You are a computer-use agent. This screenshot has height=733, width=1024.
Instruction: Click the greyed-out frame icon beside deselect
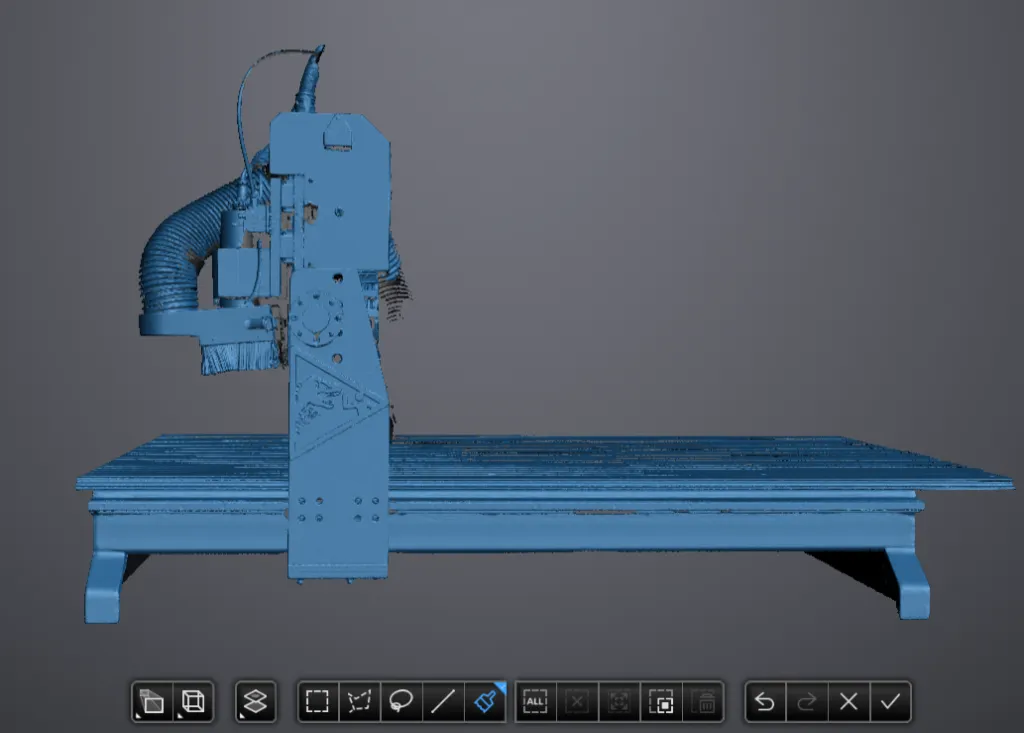click(x=619, y=702)
